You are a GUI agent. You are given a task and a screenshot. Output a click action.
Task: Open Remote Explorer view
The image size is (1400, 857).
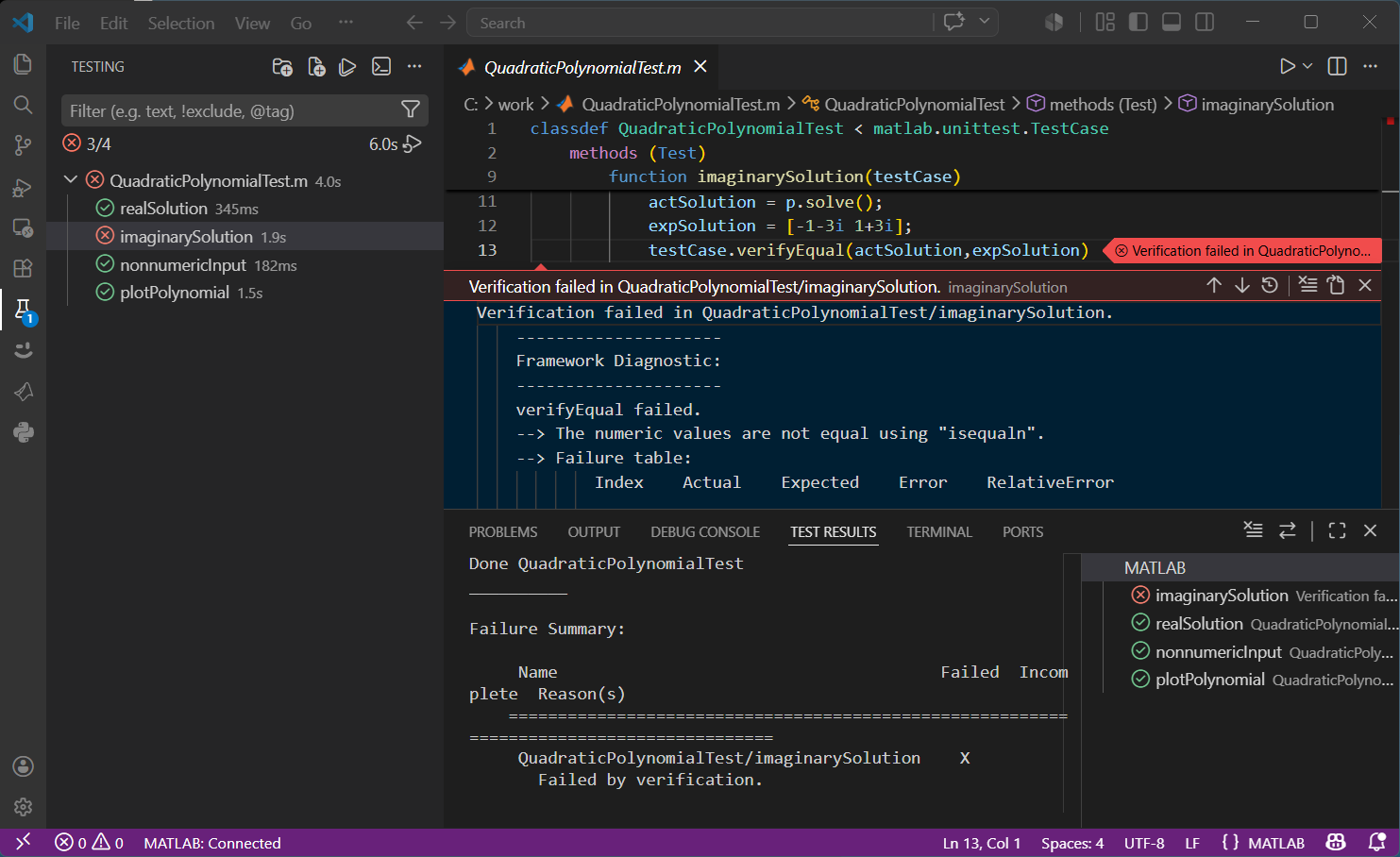click(23, 227)
